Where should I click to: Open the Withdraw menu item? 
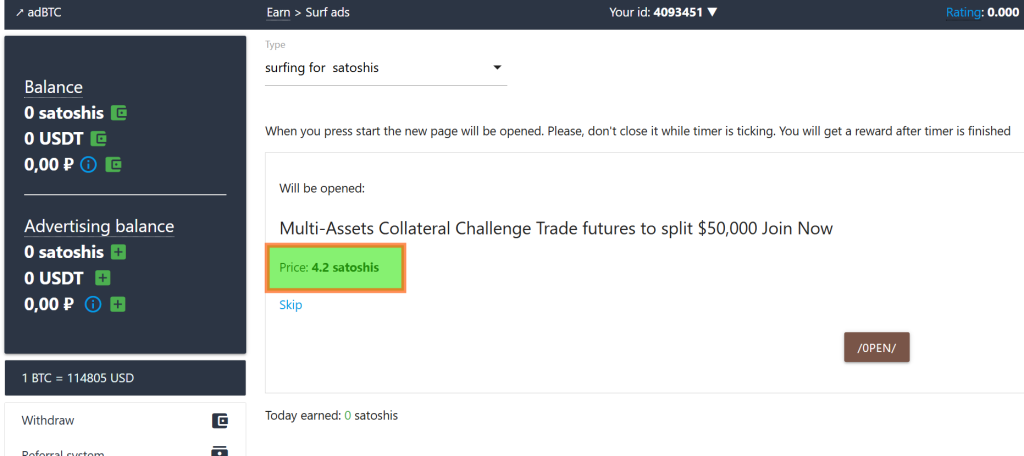[125, 421]
